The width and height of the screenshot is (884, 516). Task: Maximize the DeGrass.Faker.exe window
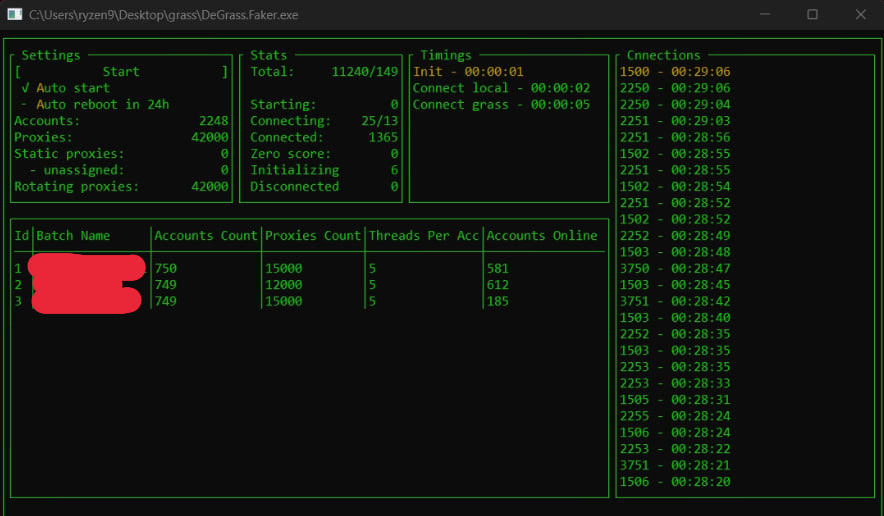click(812, 15)
